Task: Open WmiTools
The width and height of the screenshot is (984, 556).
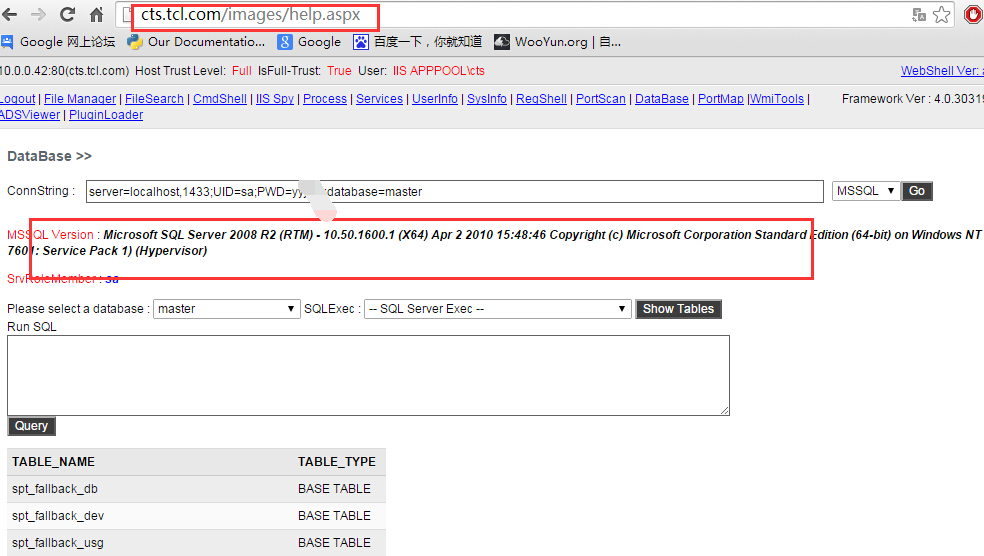Action: (777, 99)
